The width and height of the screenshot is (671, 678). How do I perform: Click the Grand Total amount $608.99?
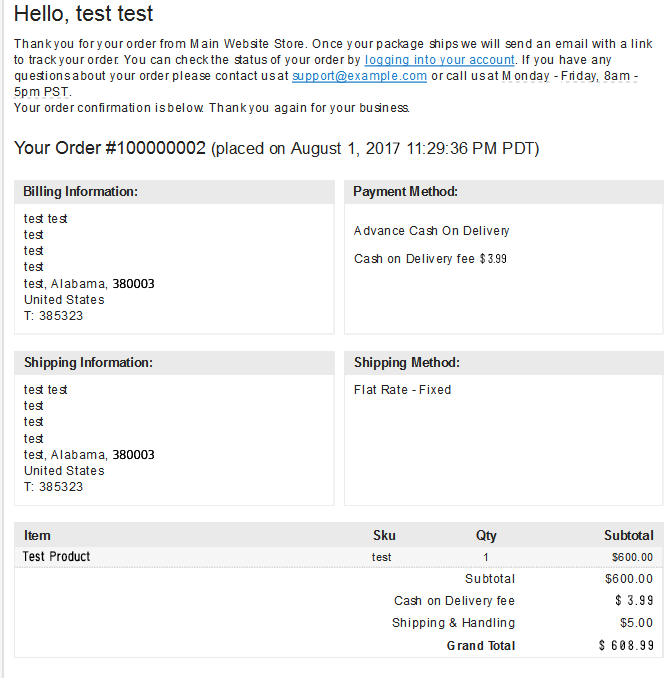click(x=626, y=646)
